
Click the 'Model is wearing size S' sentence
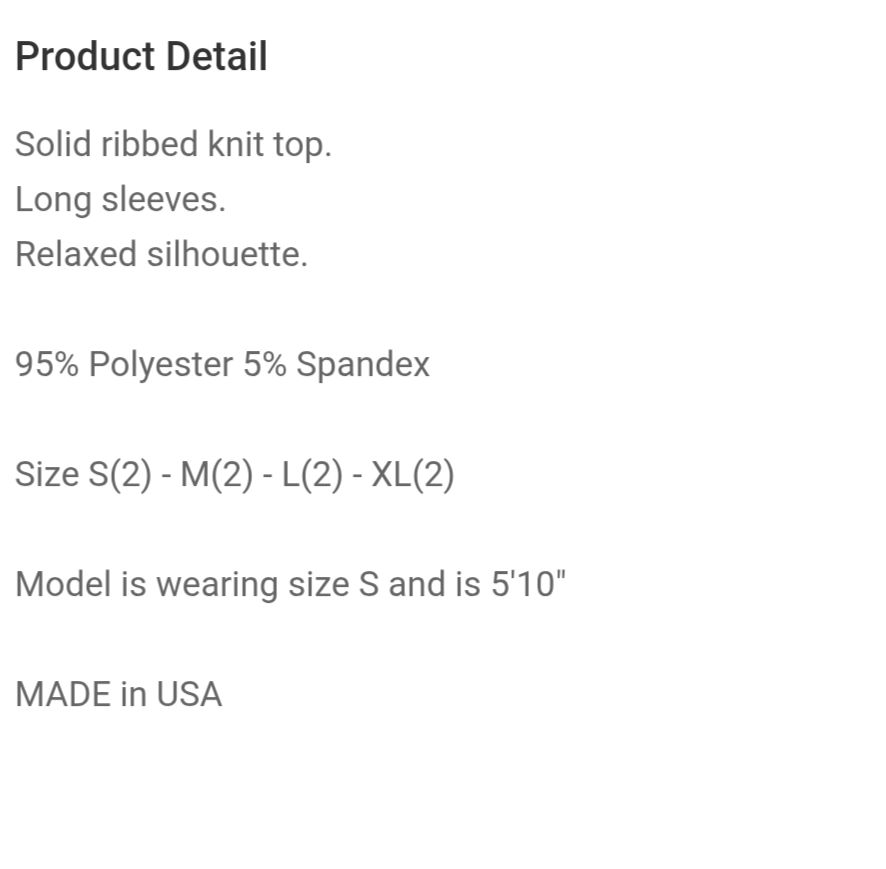(x=197, y=584)
